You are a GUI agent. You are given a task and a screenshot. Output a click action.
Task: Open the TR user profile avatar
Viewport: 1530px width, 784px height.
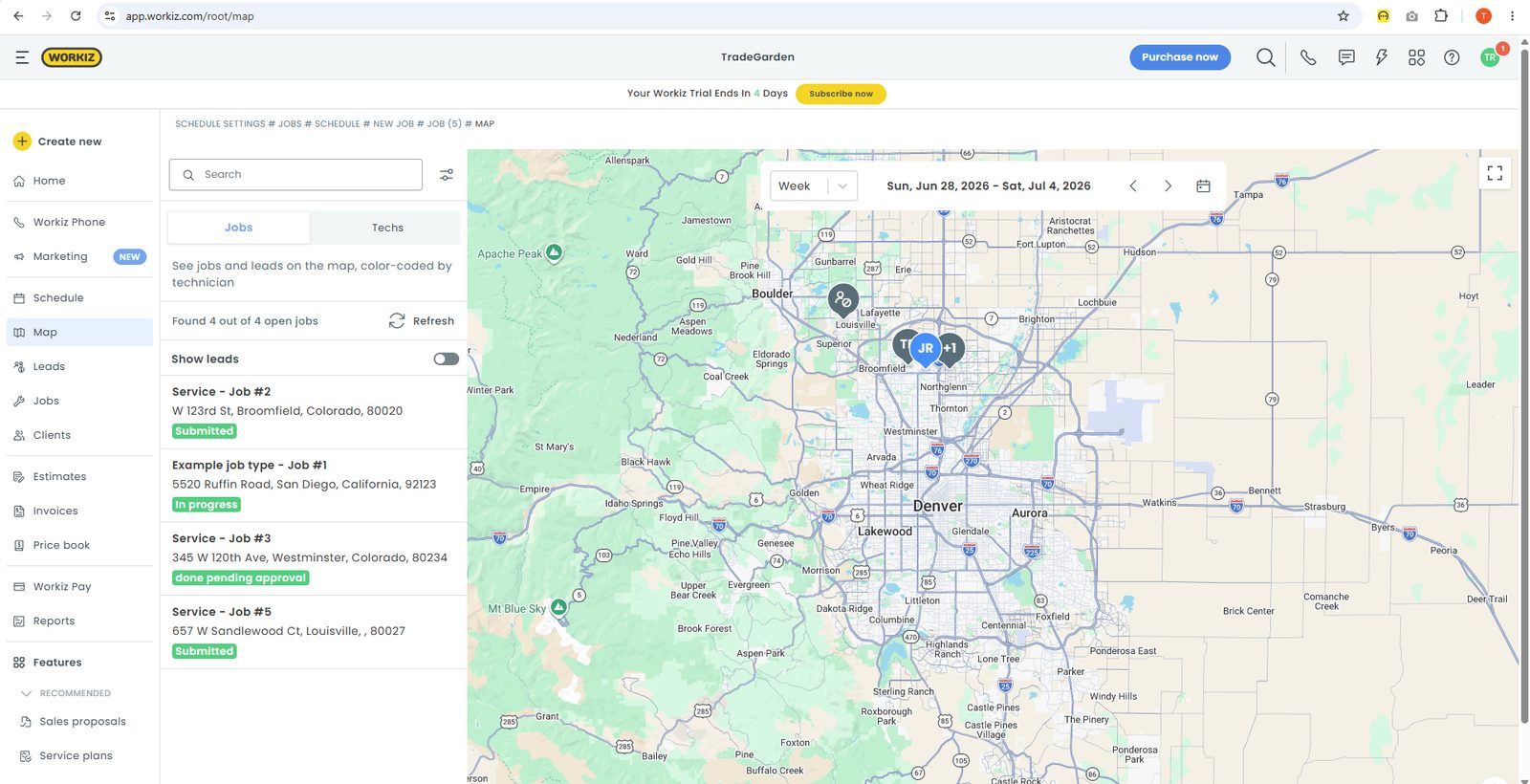click(1490, 57)
